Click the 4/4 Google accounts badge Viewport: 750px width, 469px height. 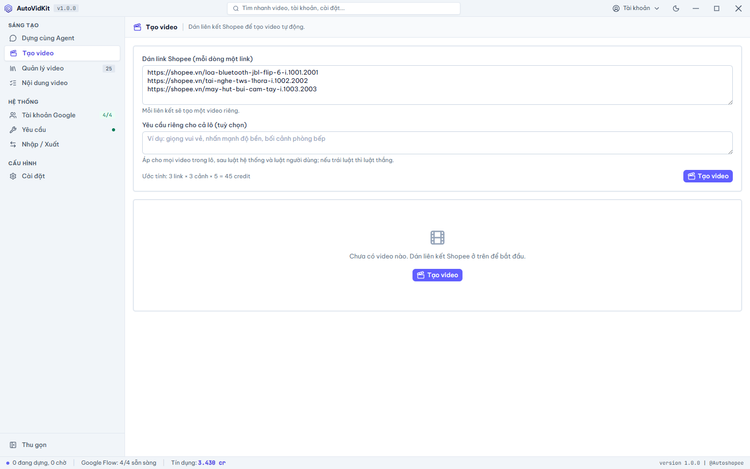click(x=107, y=115)
